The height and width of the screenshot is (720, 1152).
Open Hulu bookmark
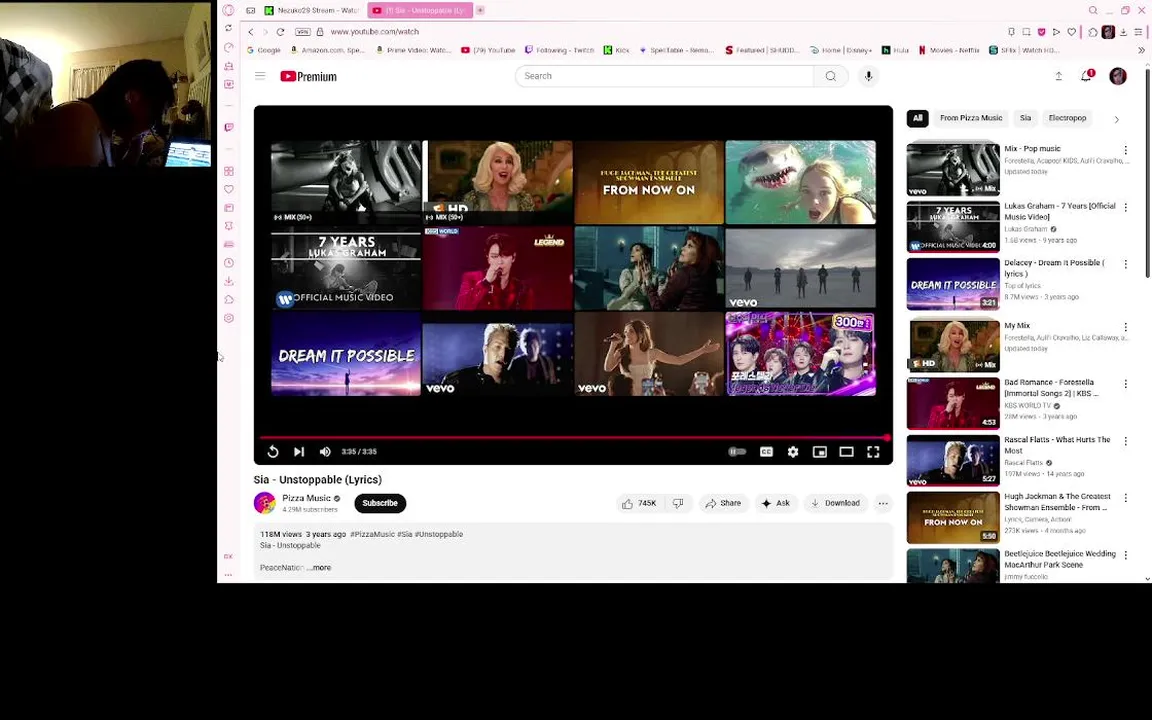pos(895,50)
